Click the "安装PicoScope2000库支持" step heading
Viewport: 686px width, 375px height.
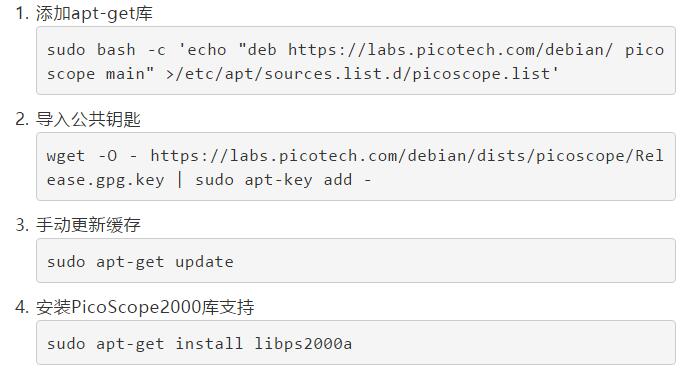click(145, 307)
